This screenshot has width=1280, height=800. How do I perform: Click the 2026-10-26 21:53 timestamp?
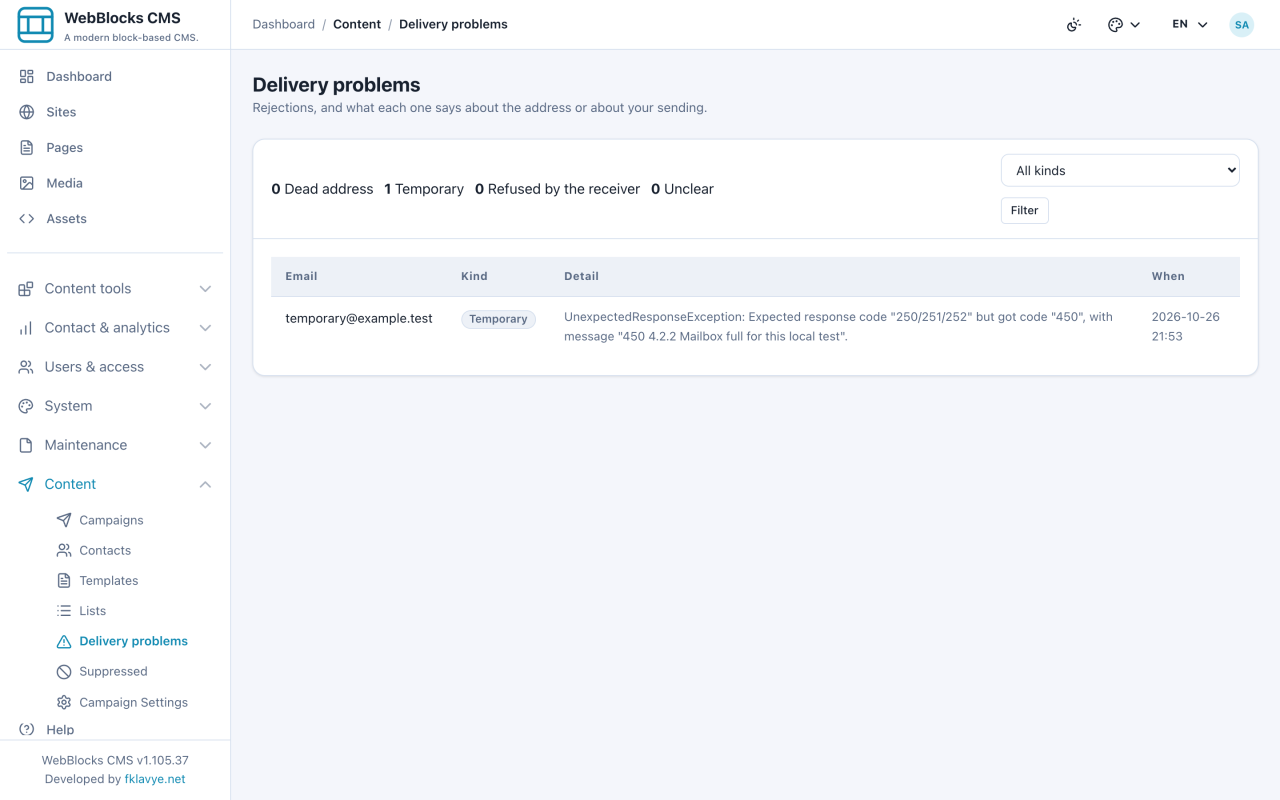pos(1185,326)
